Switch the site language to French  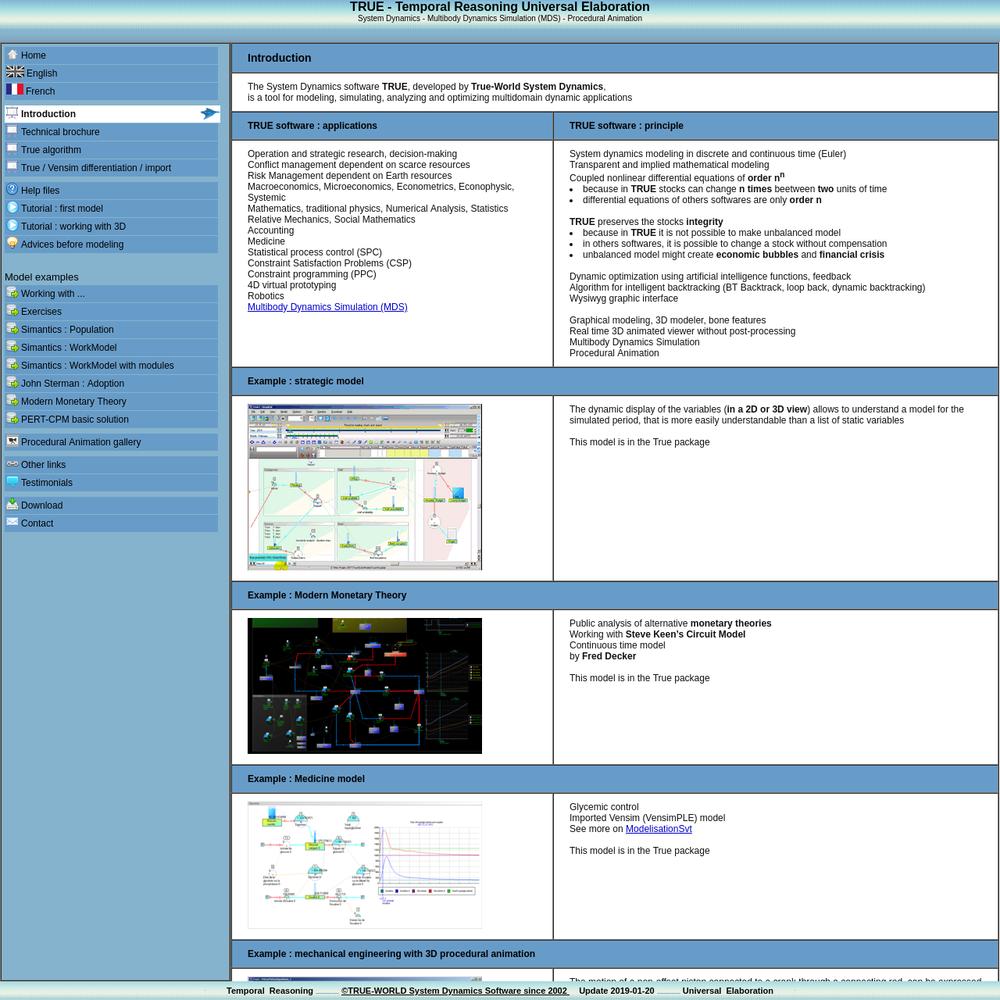pyautogui.click(x=111, y=91)
